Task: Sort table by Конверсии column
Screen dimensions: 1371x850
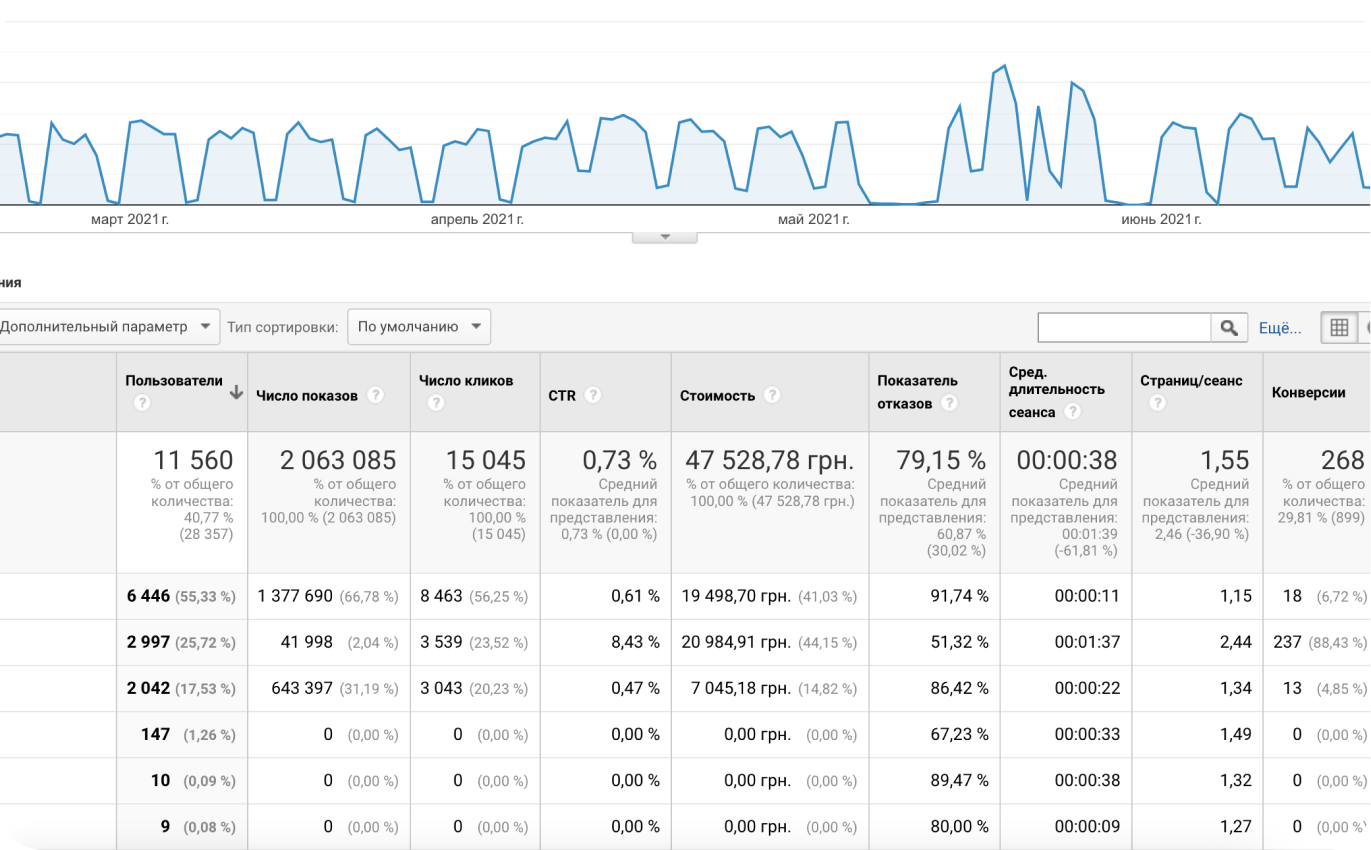Action: pyautogui.click(x=1308, y=393)
